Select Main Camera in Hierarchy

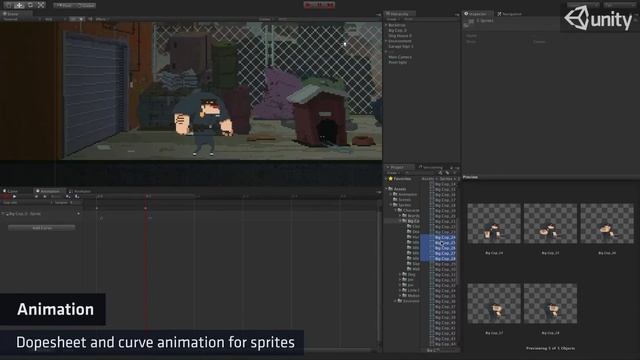coord(400,57)
